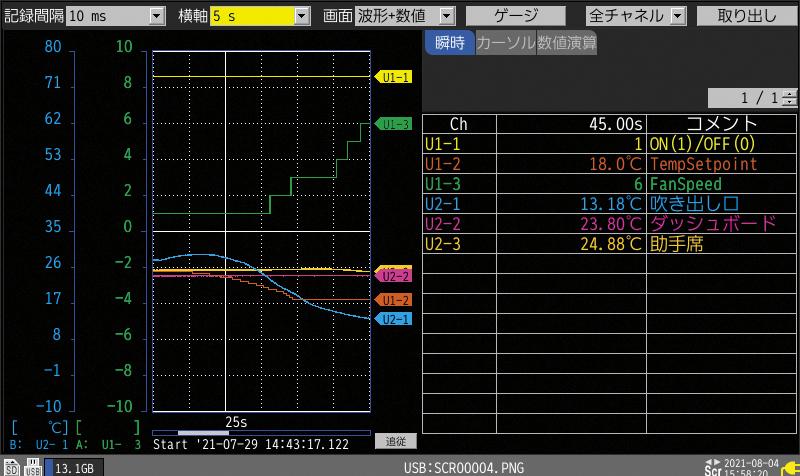Click the green U1-3 channel marker tag
Image resolution: width=800 pixels, height=476 pixels.
pos(394,124)
